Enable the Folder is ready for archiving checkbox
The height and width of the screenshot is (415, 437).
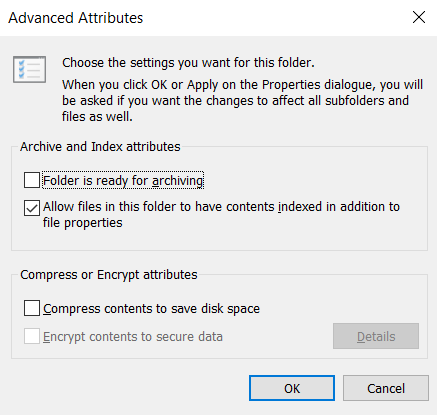click(32, 180)
